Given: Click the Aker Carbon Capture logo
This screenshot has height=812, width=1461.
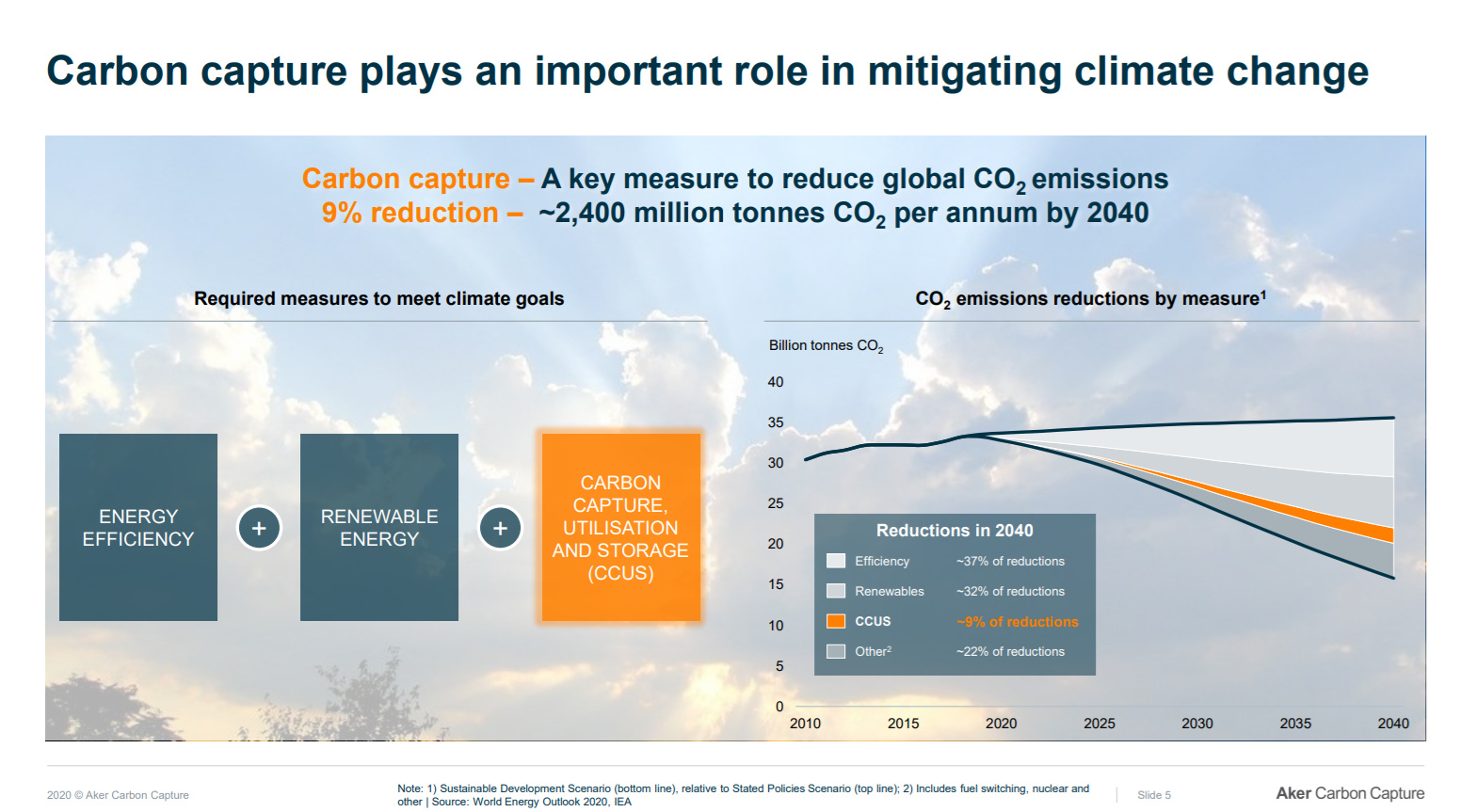Looking at the screenshot, I should click(x=1349, y=793).
